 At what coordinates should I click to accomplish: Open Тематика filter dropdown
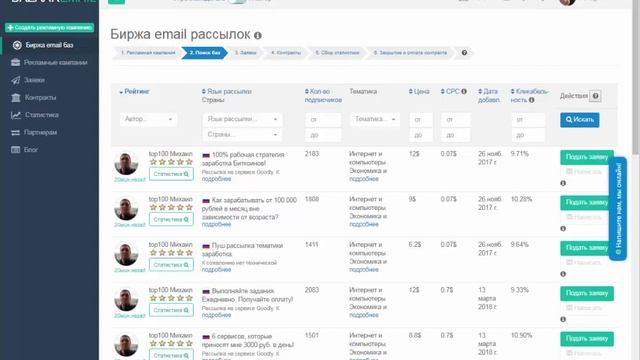(x=375, y=119)
